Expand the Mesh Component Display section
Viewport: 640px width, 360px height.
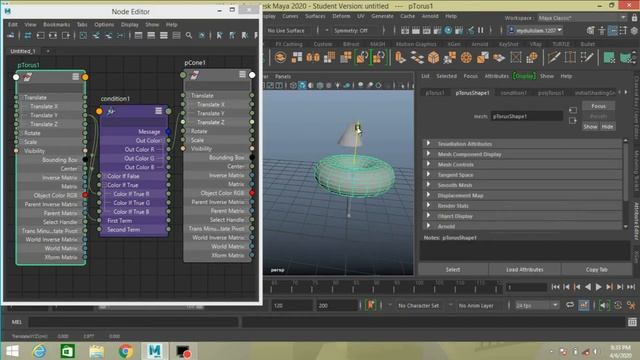[x=428, y=154]
